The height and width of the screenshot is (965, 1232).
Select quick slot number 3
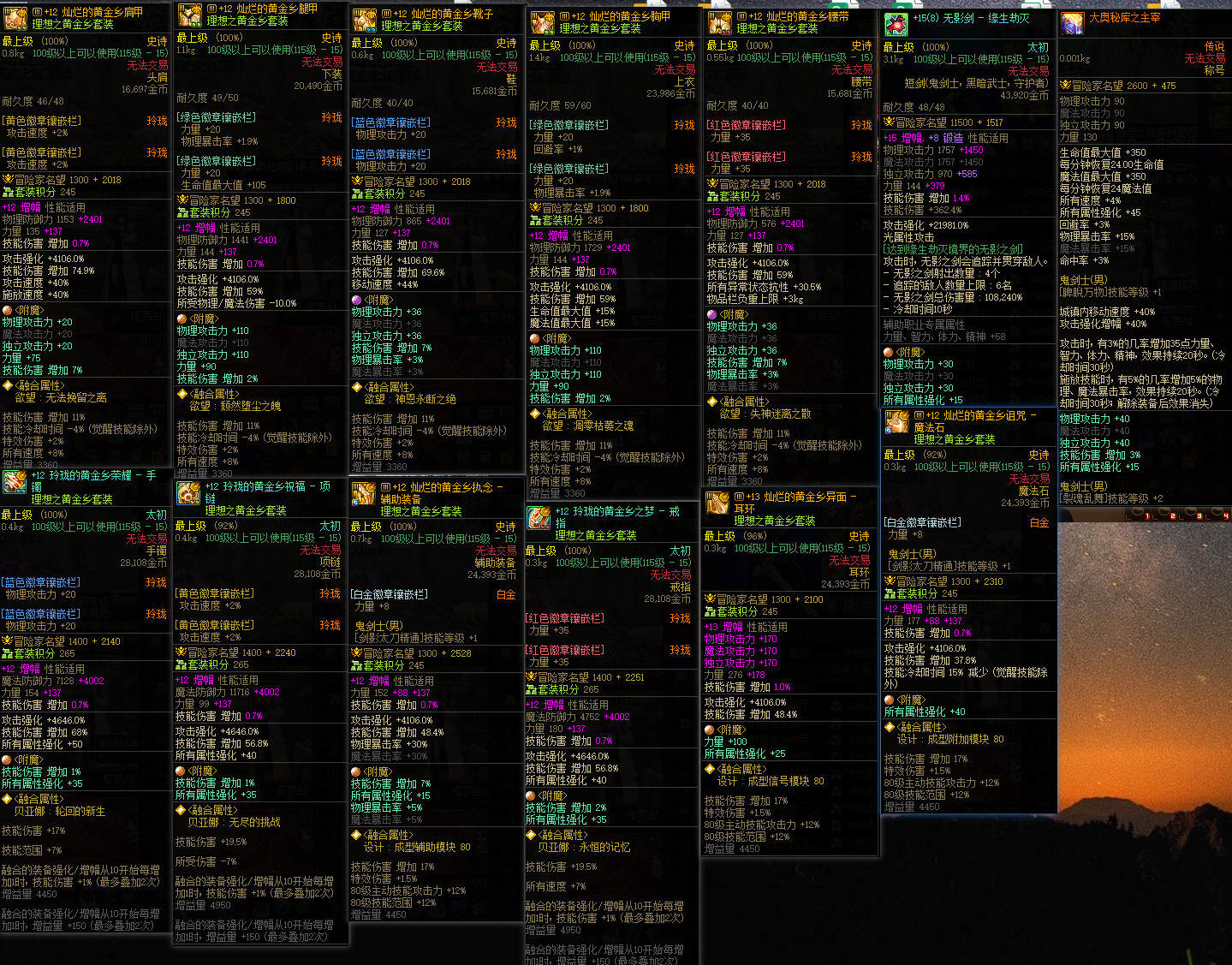[x=1191, y=515]
